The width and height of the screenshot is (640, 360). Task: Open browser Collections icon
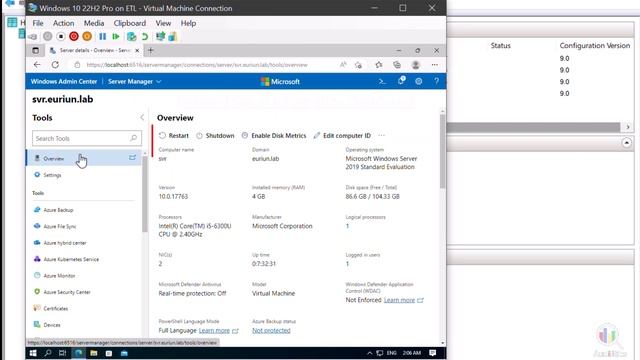pyautogui.click(x=397, y=65)
